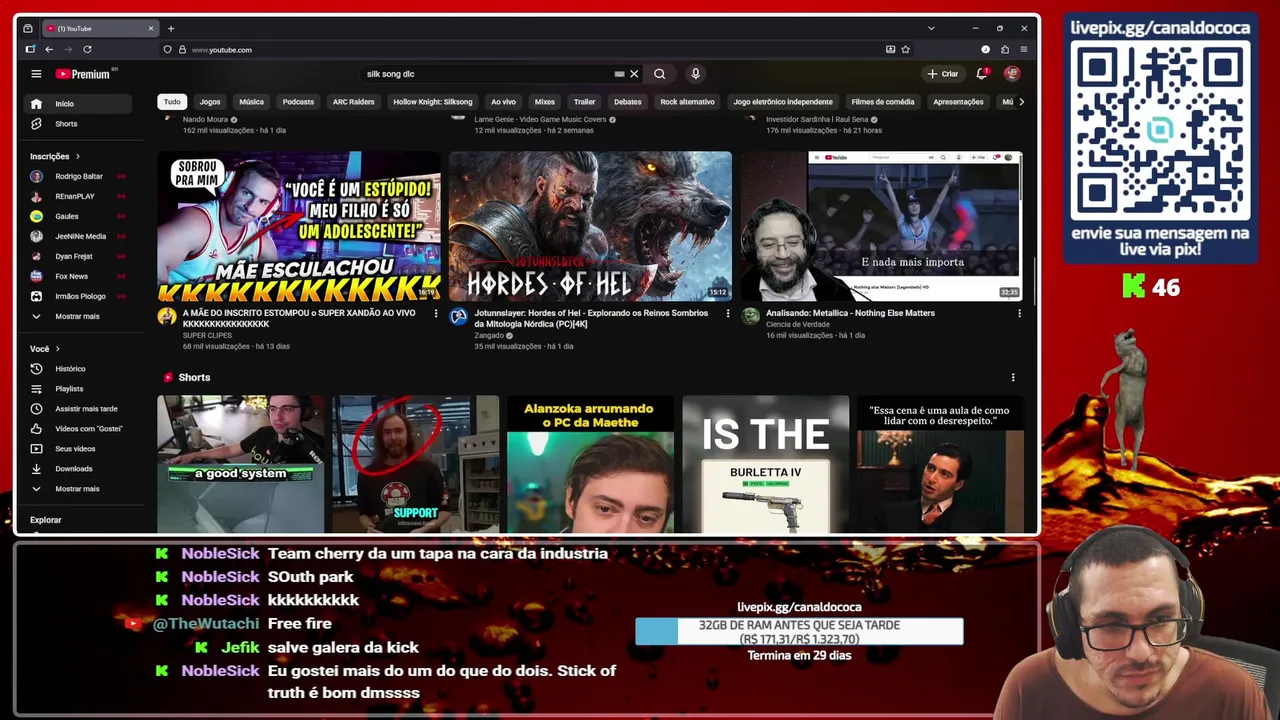Open options menu for Jotunnslayer video
Viewport: 1280px width, 720px height.
pos(727,314)
